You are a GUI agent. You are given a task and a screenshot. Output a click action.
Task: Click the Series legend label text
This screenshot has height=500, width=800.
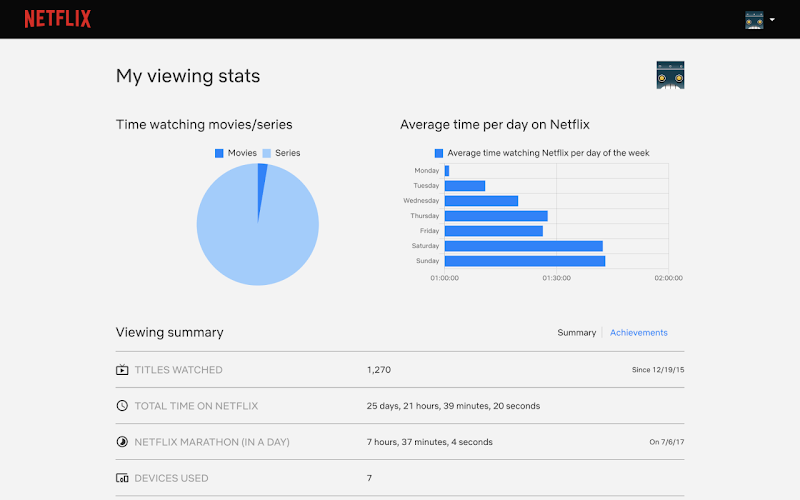tap(287, 153)
